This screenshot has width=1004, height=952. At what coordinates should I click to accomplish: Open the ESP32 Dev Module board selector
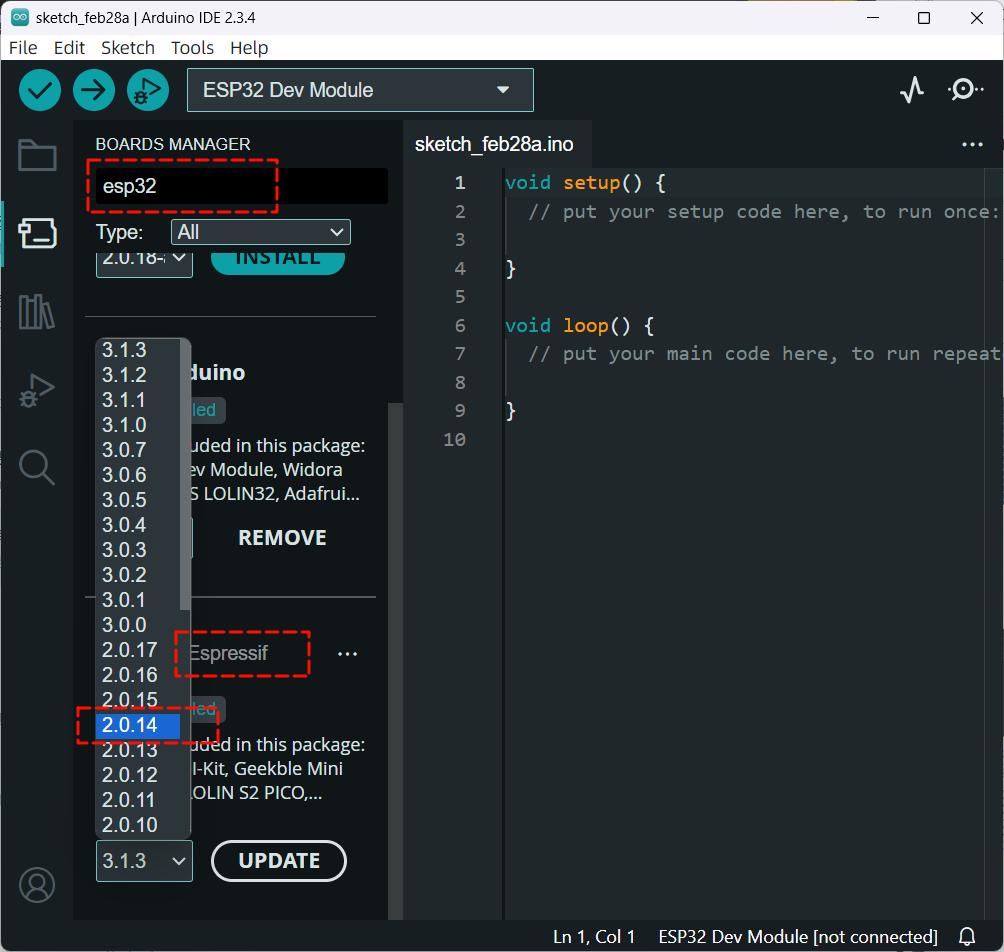360,90
